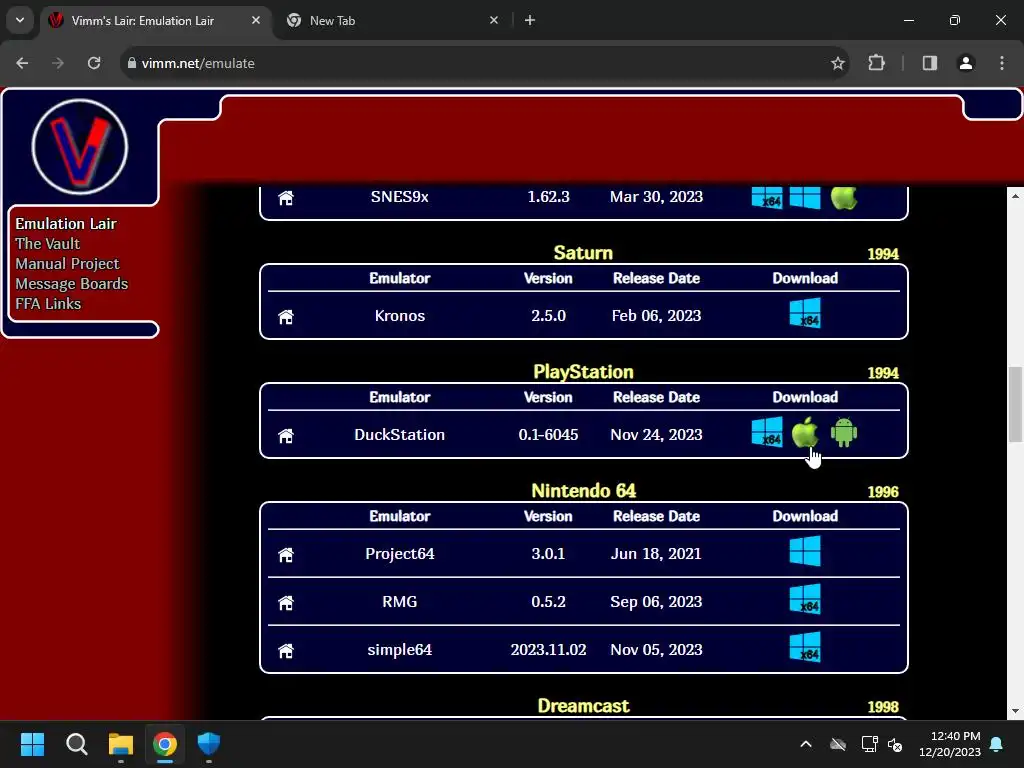Download DuckStation Windows x64 build
This screenshot has height=768, width=1024.
[767, 432]
